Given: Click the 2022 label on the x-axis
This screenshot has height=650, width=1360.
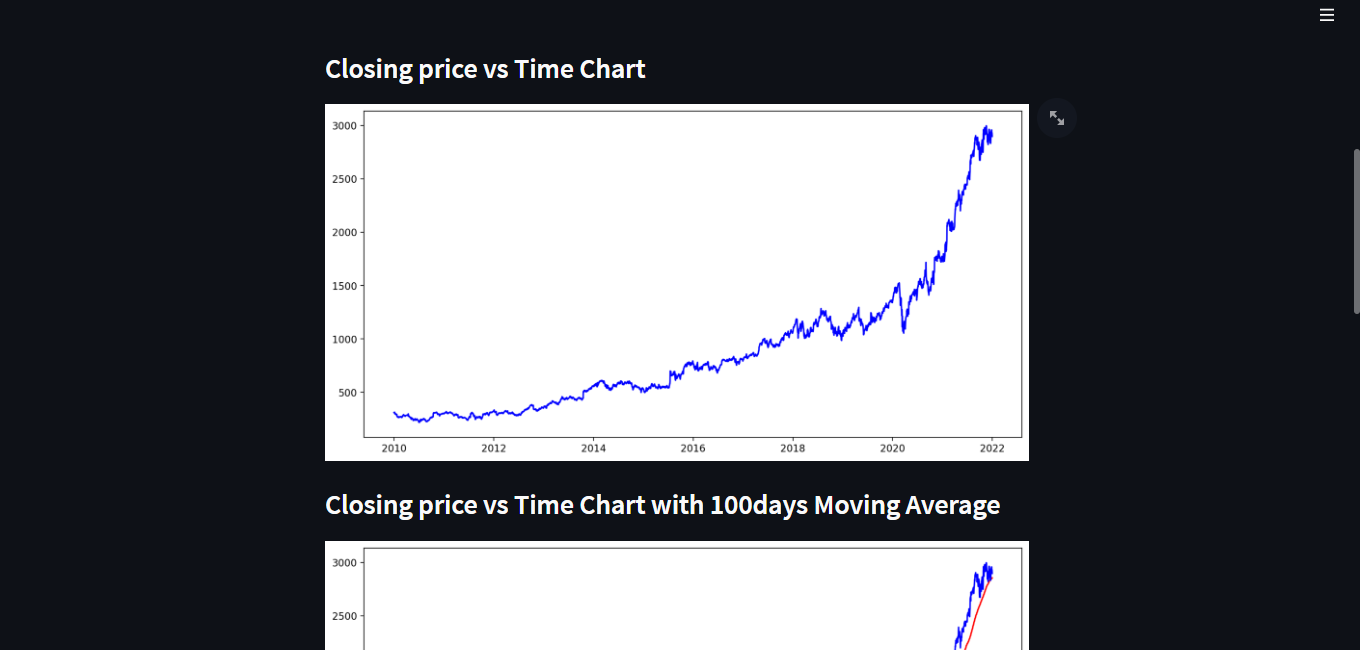Looking at the screenshot, I should tap(991, 449).
